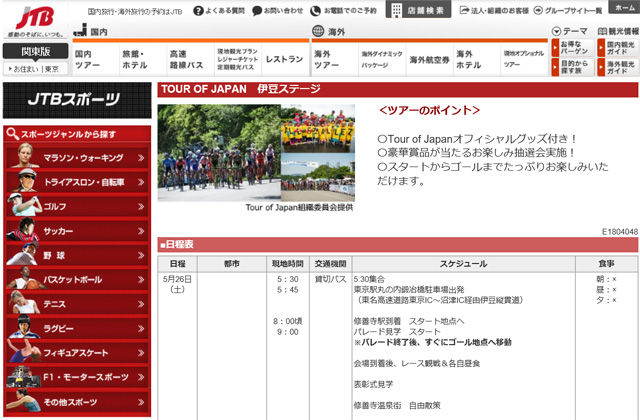
Task: Click the ホーム tab at top right
Action: click(624, 7)
